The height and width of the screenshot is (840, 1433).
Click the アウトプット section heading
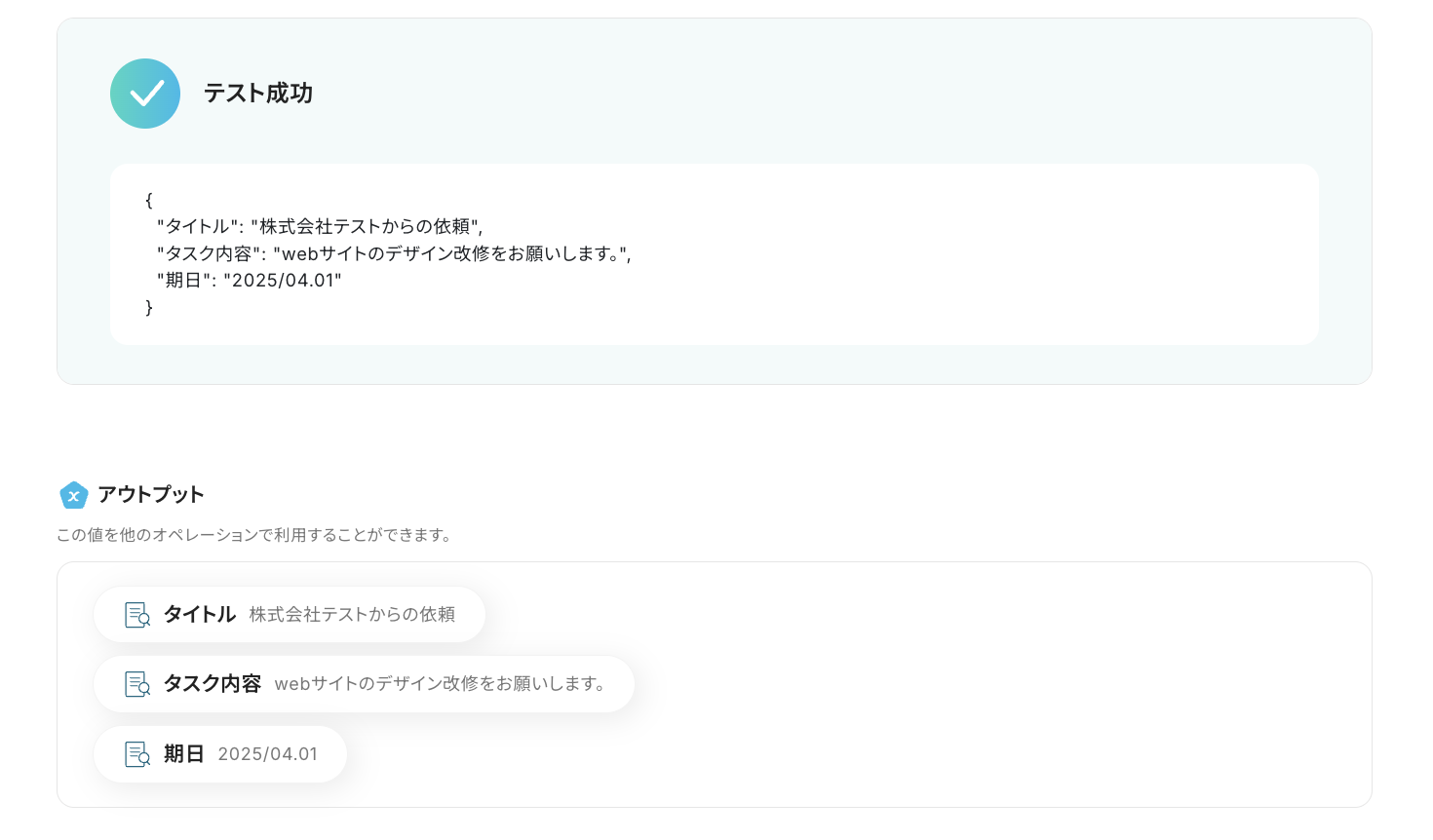pyautogui.click(x=151, y=495)
